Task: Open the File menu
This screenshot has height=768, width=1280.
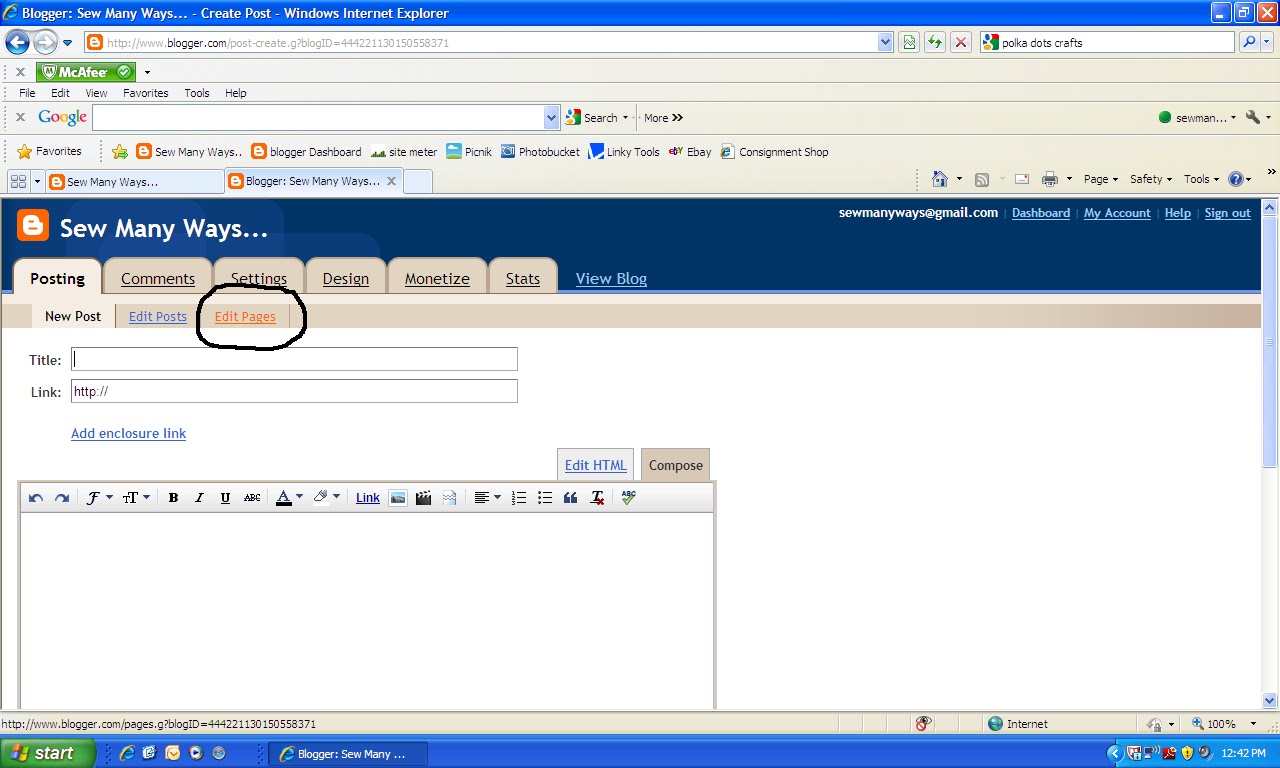Action: (x=27, y=93)
